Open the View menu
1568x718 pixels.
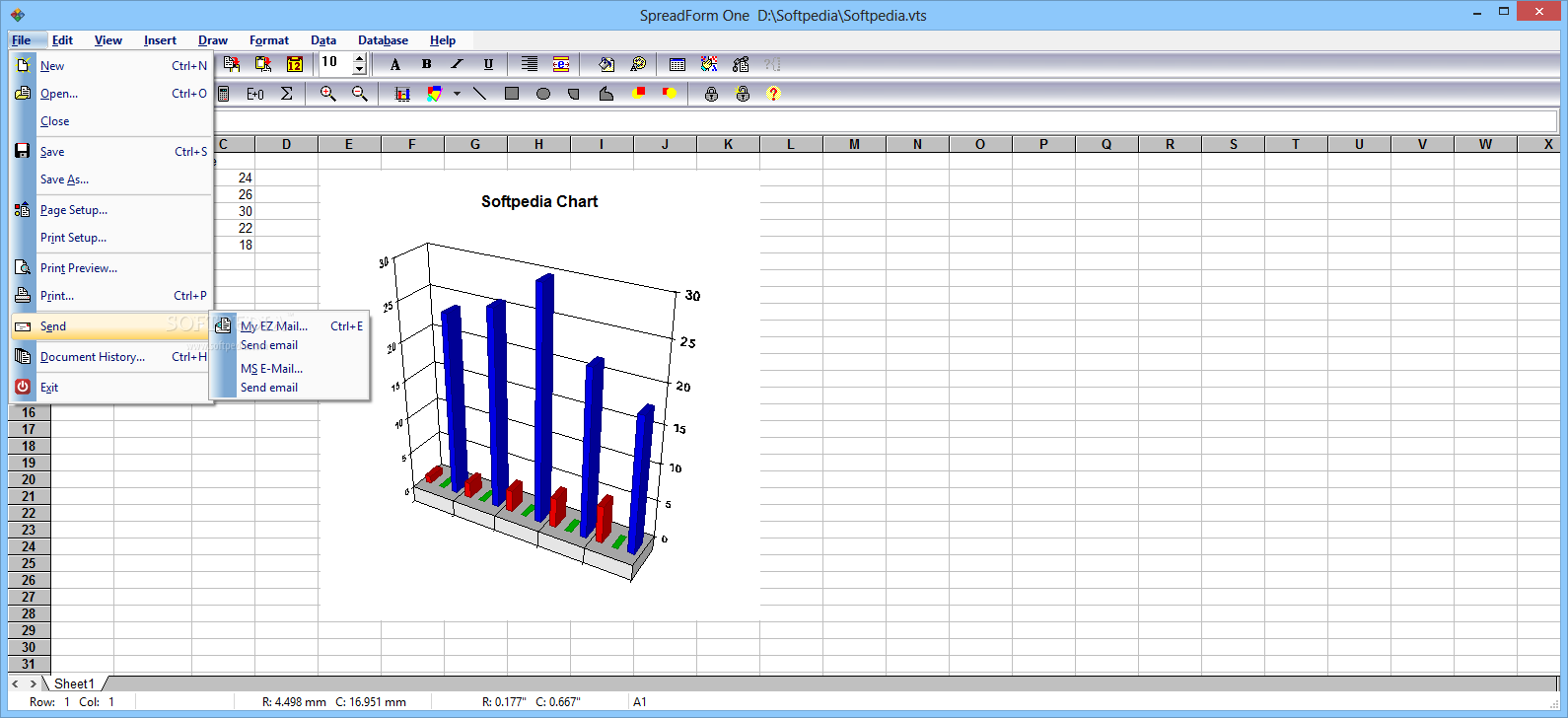pyautogui.click(x=108, y=40)
